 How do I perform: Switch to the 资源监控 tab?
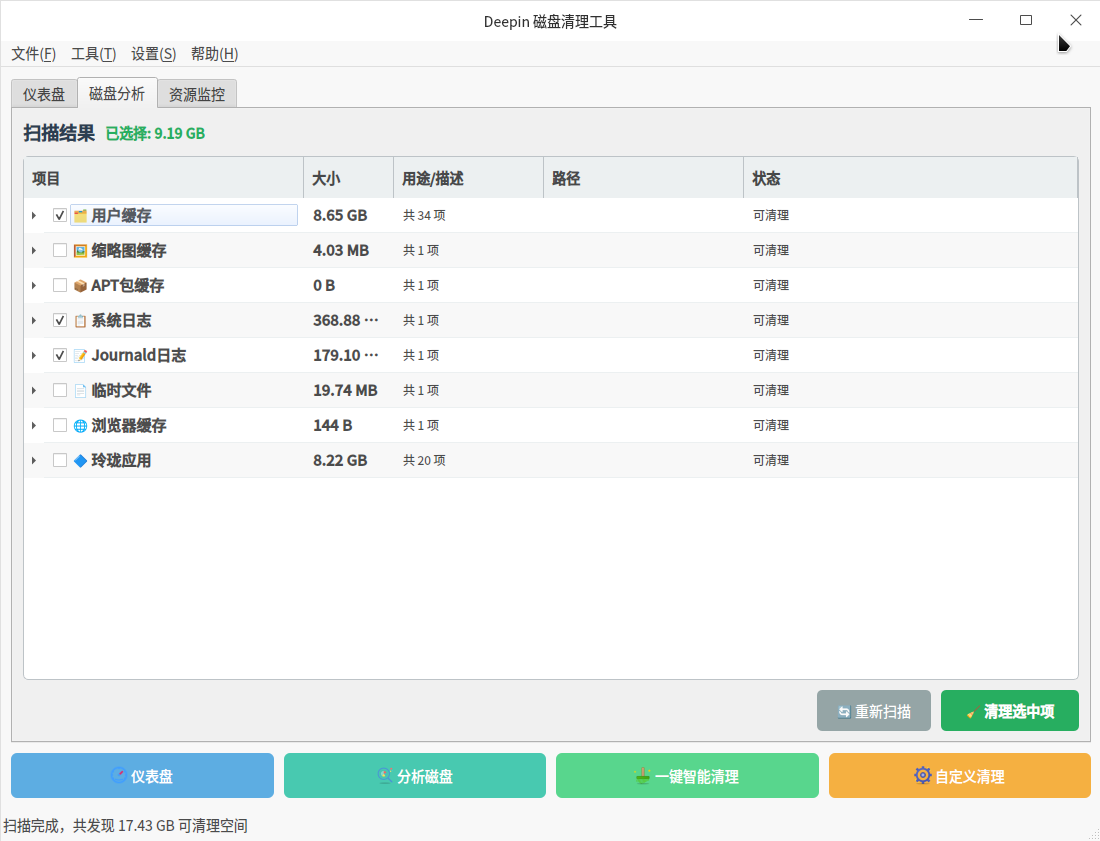[x=197, y=95]
